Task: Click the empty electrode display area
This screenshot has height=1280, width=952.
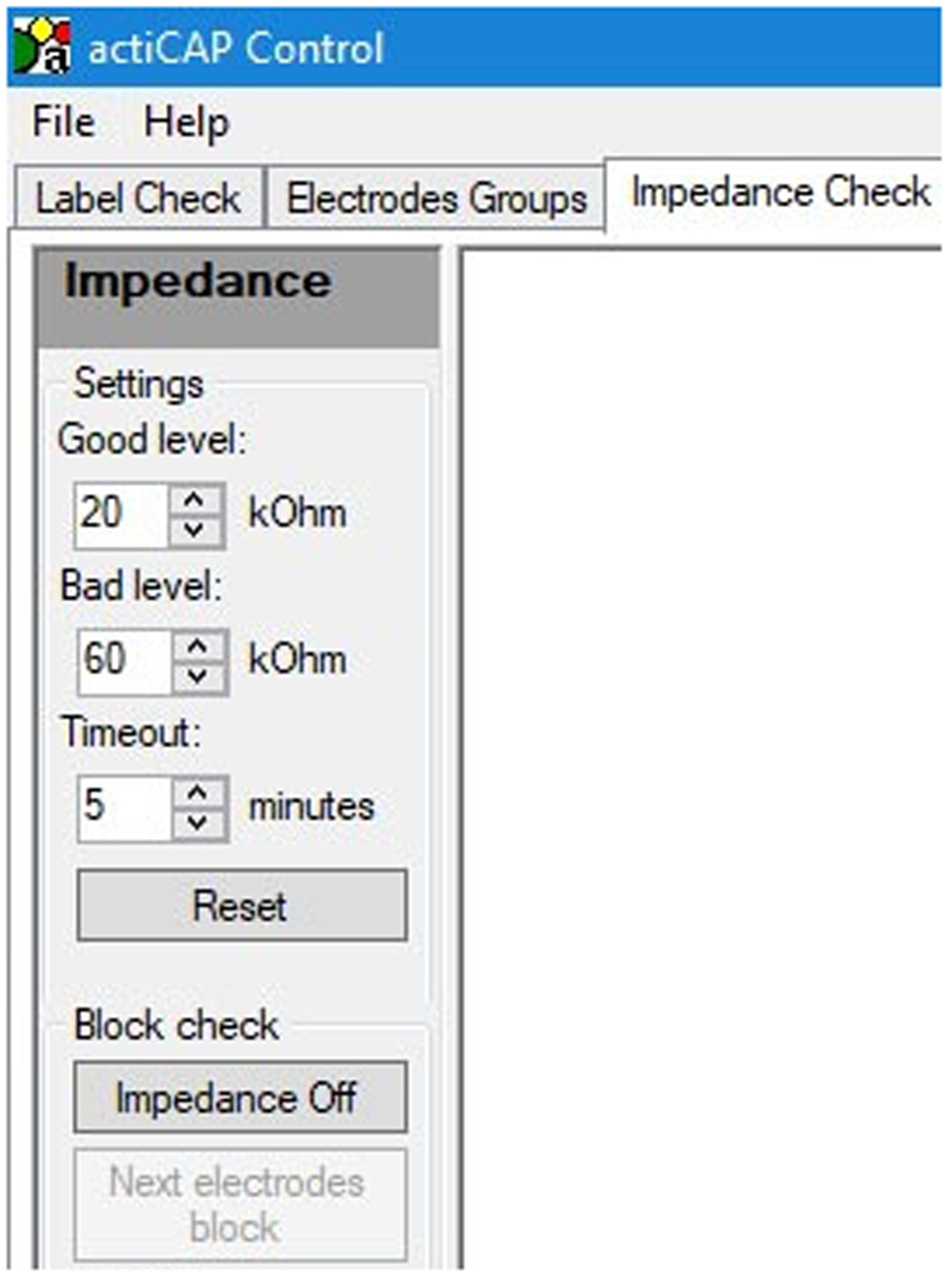Action: click(700, 738)
